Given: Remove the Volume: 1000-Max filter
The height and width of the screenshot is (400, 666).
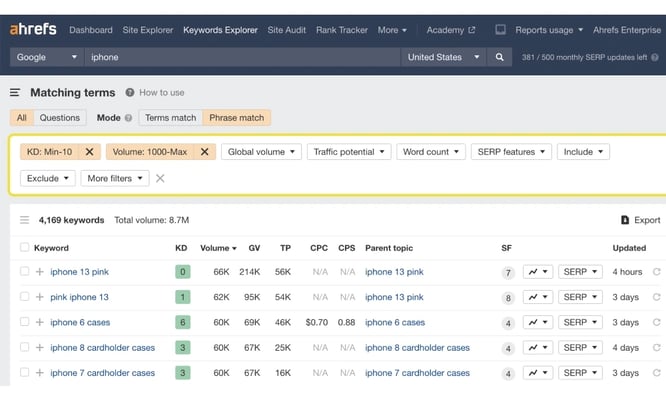Looking at the screenshot, I should [x=204, y=152].
